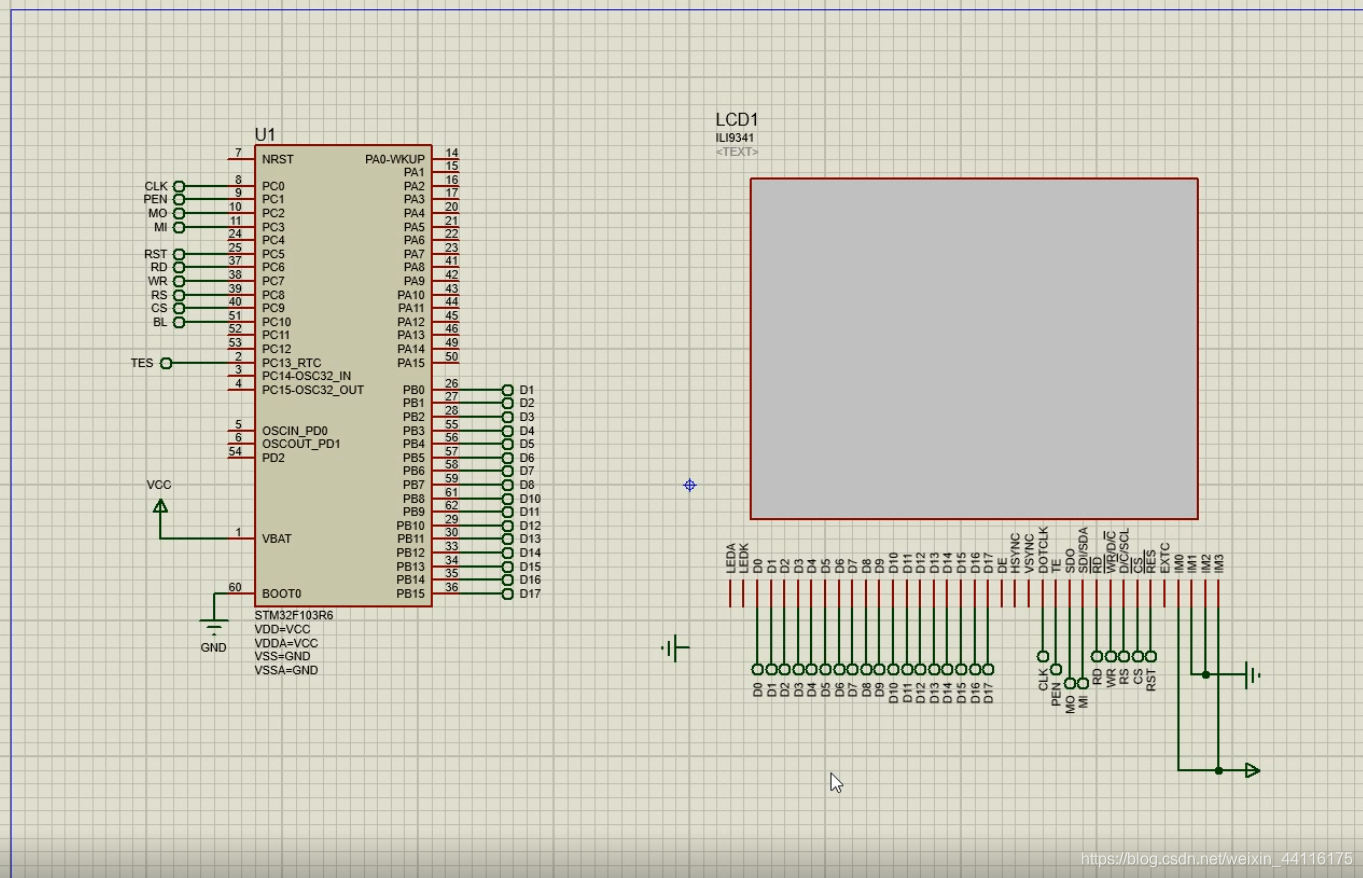
Task: Select the RST terminal on pin PC5
Action: 179,254
